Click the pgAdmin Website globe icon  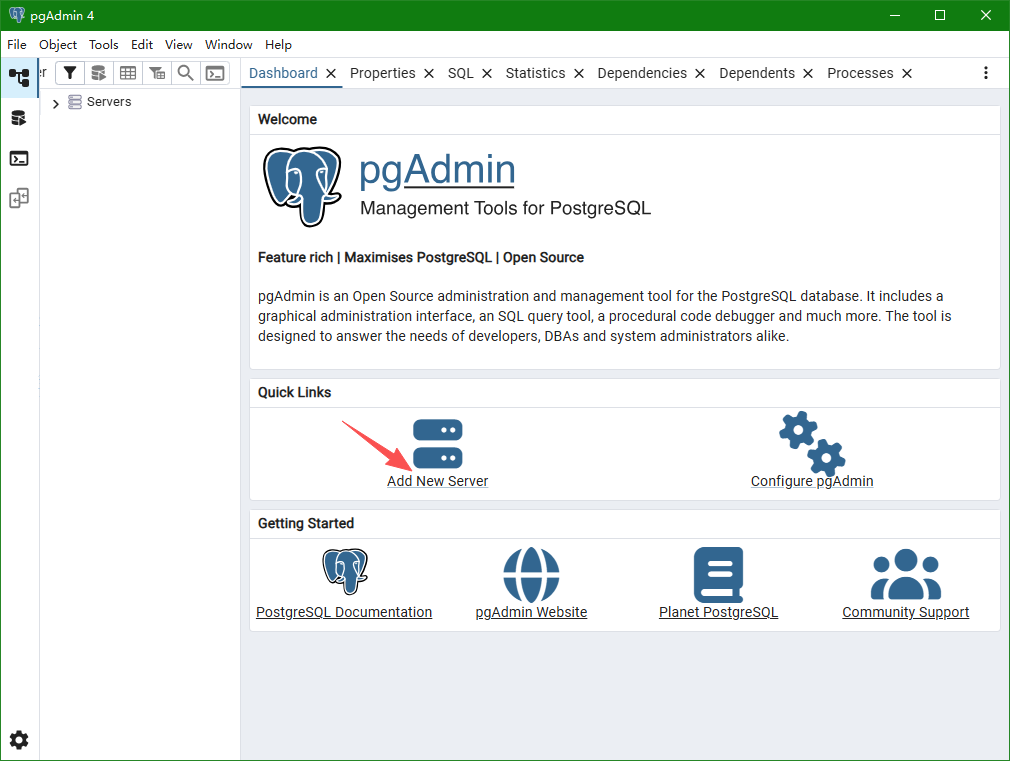531,574
